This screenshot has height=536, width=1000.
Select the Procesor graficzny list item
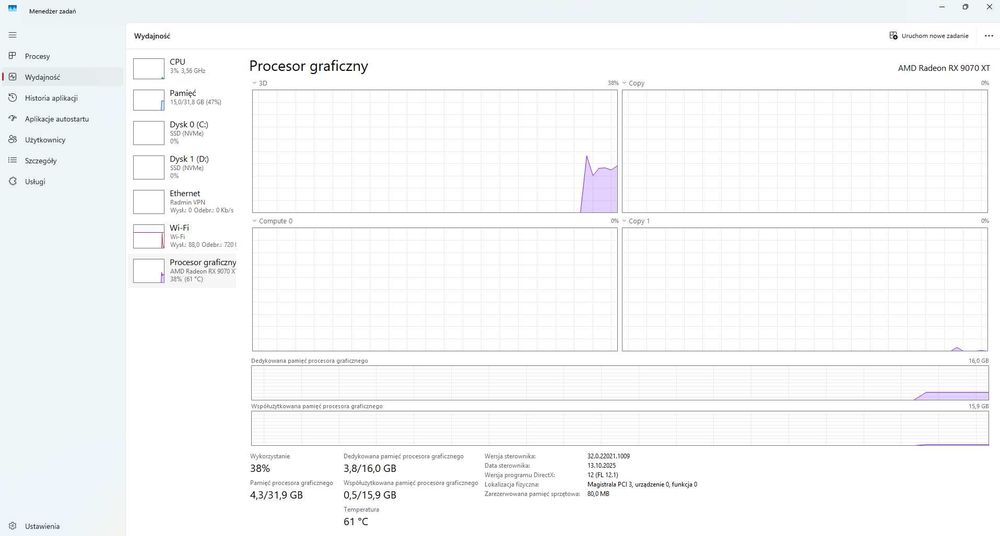point(182,271)
